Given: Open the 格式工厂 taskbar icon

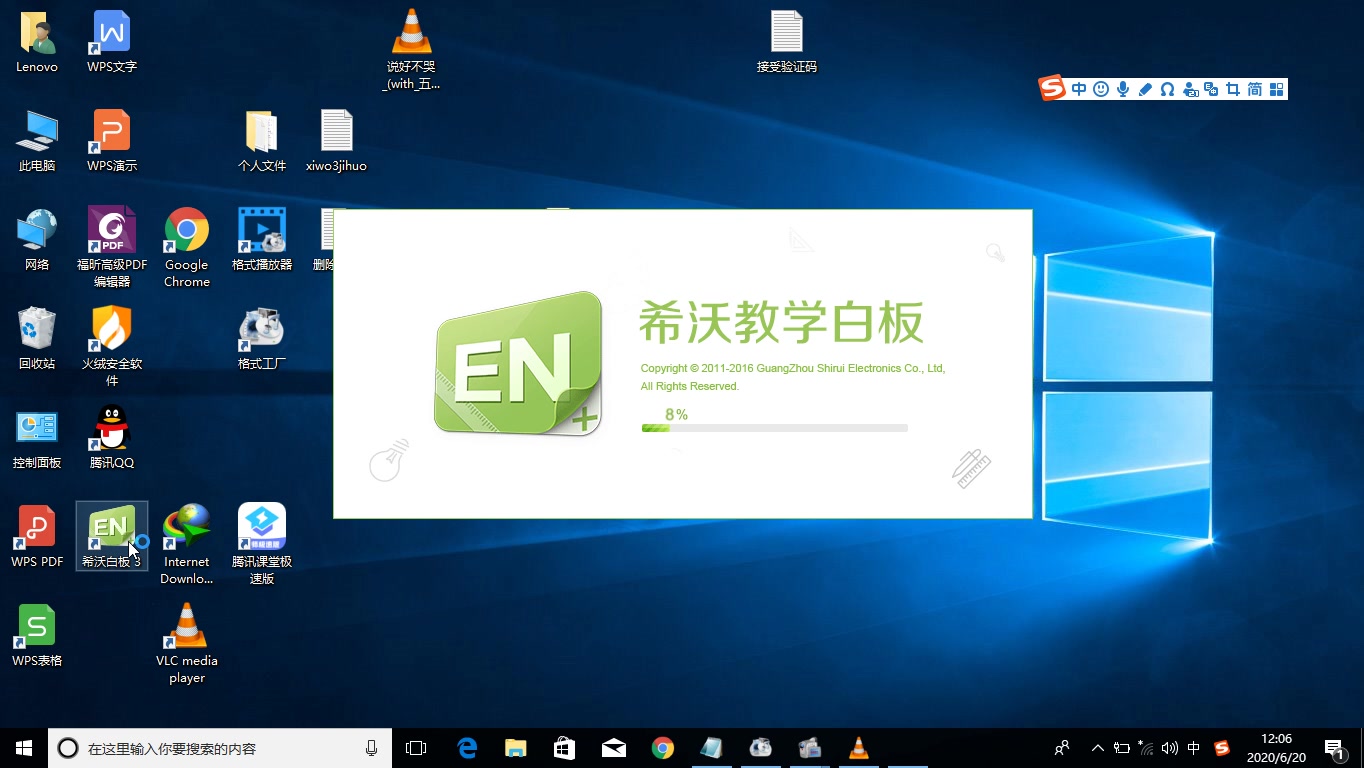Looking at the screenshot, I should click(x=760, y=748).
